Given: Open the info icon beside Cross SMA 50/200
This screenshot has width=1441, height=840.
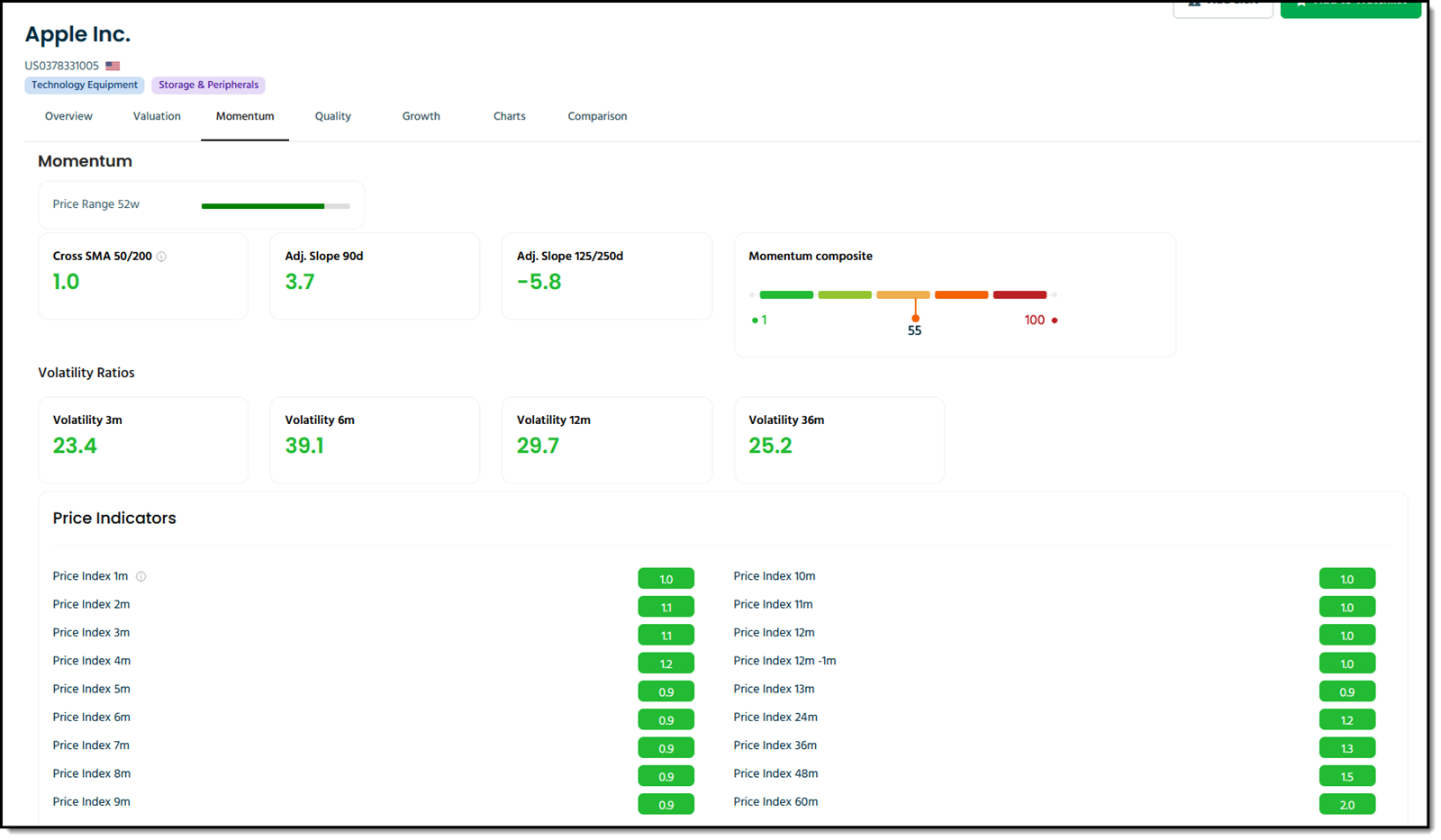Looking at the screenshot, I should coord(161,257).
